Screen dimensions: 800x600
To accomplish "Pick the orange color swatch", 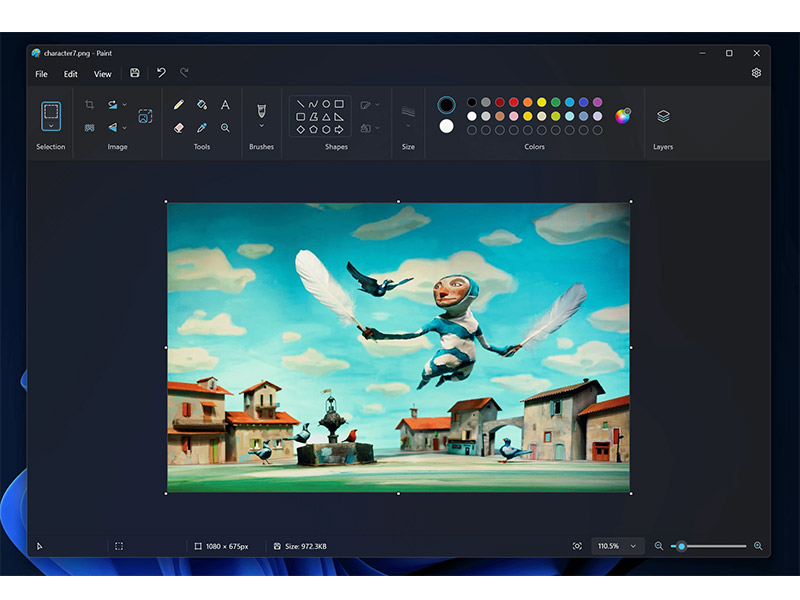I will [x=528, y=103].
